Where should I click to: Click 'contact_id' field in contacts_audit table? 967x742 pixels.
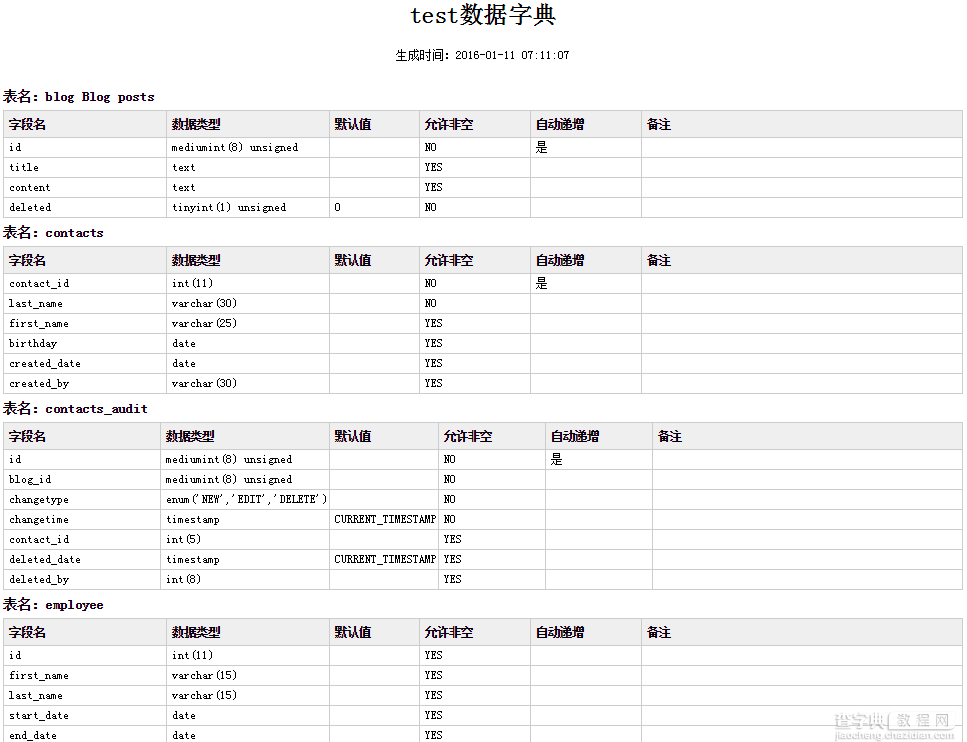point(82,540)
